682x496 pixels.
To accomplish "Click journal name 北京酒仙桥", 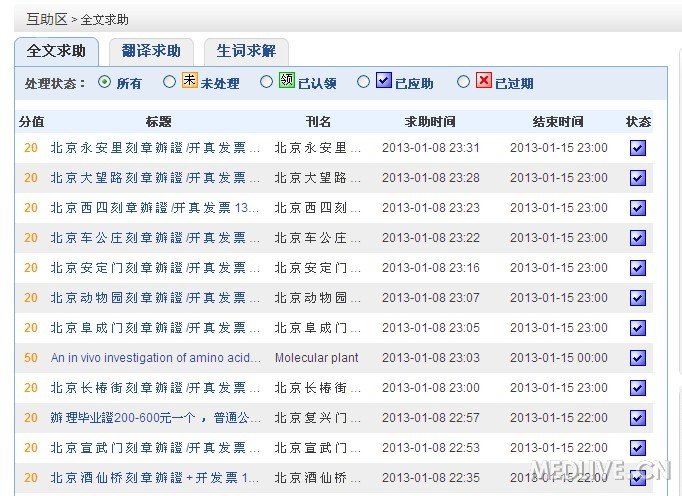I will click(x=318, y=478).
